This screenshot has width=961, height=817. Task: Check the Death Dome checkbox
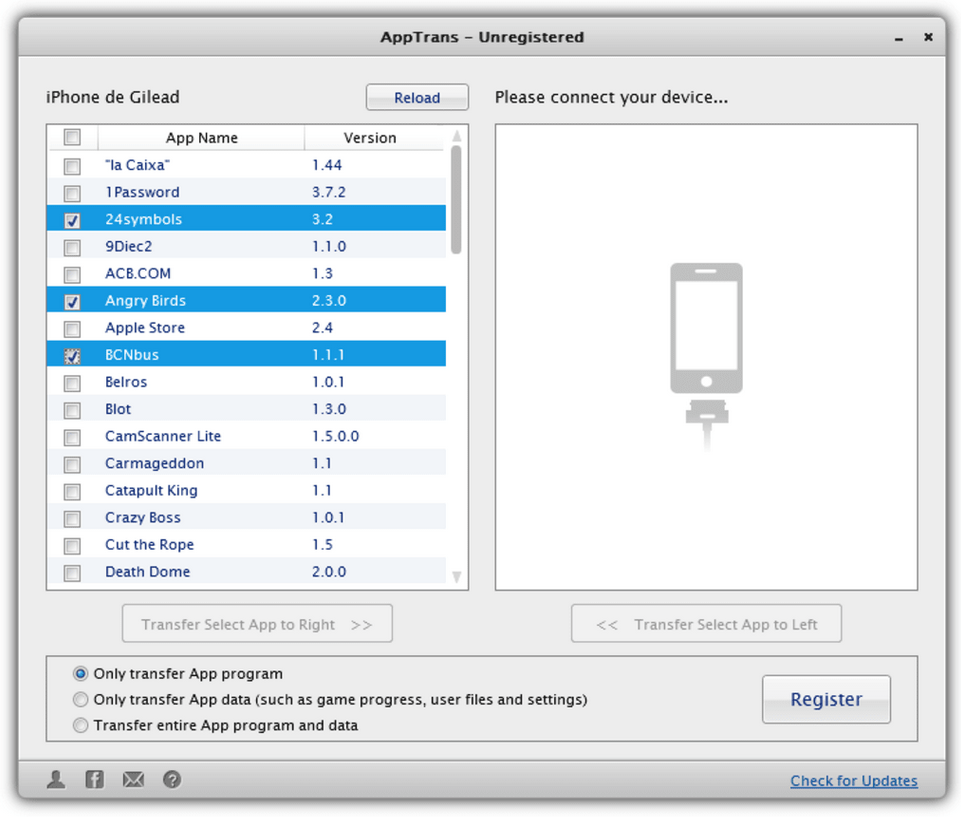72,572
